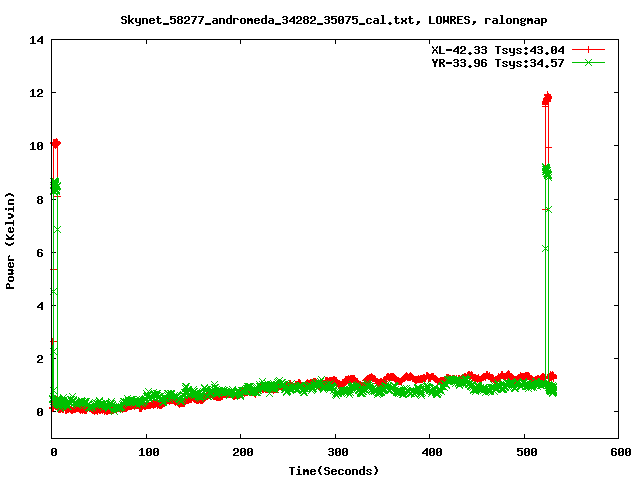Click y-axis tick label 2
Screen dimensions: 640x480
pos(40,359)
